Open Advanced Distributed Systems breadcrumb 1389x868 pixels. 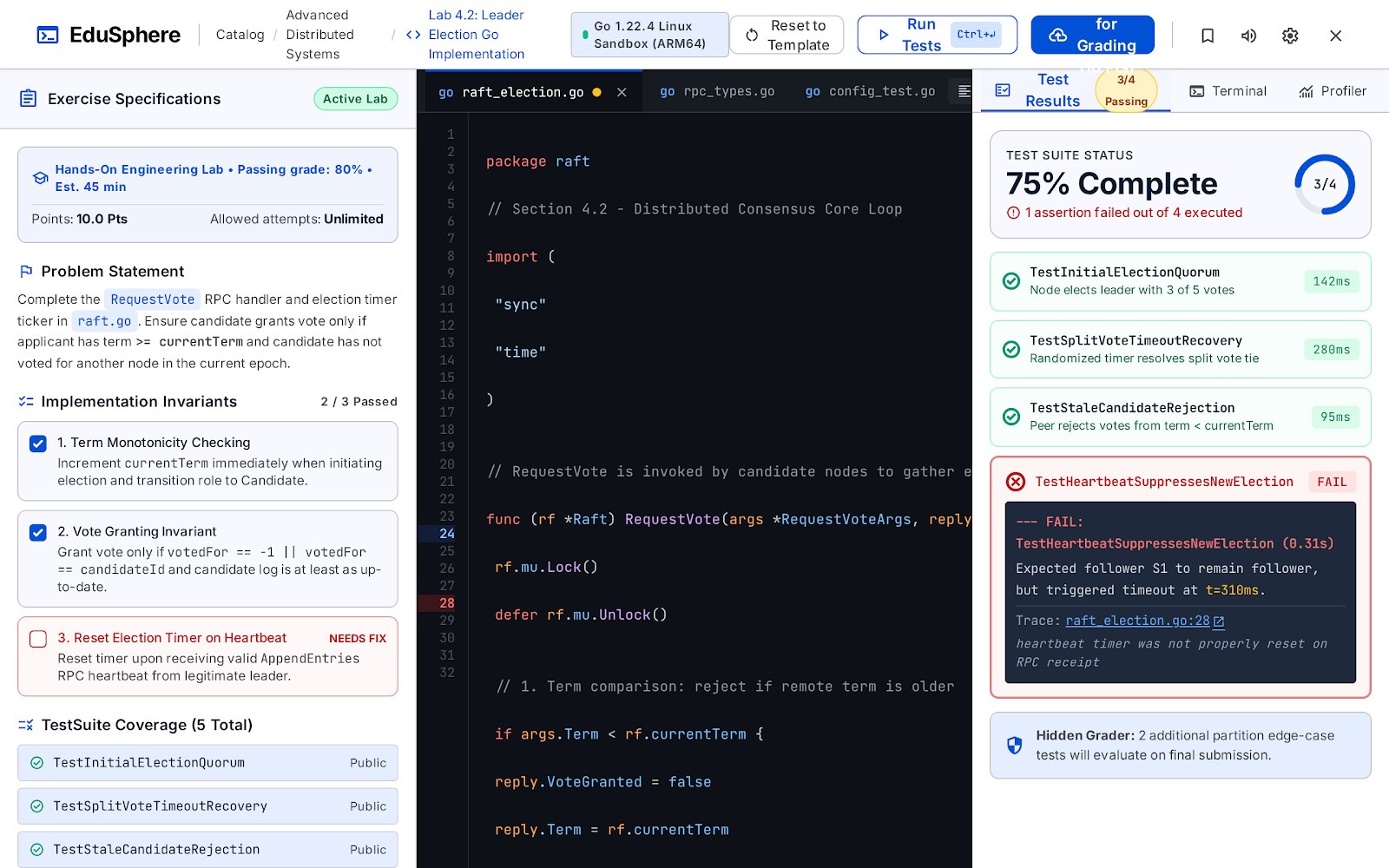pos(319,35)
